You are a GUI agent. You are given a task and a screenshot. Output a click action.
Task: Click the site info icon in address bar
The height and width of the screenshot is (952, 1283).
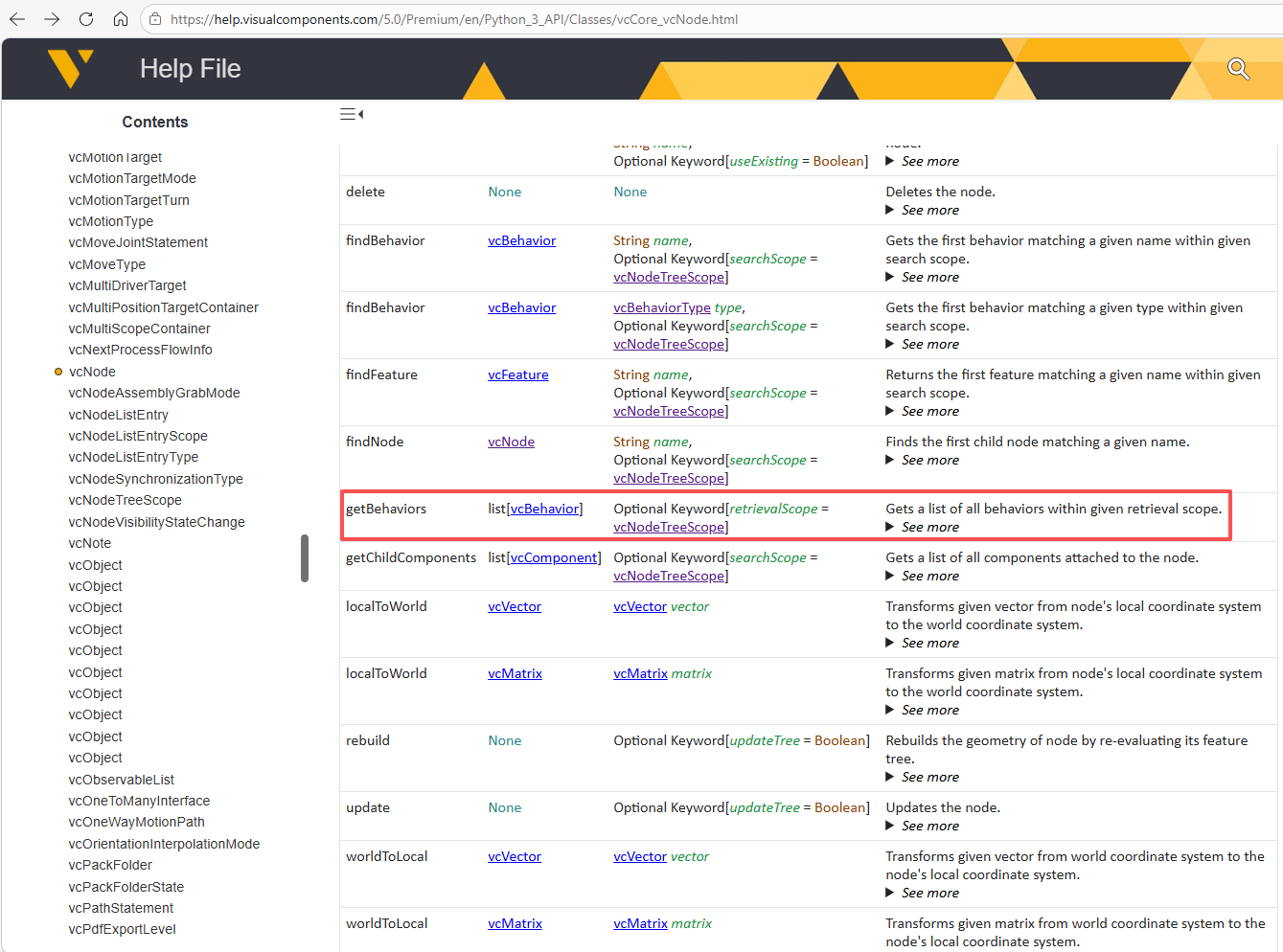coord(155,19)
